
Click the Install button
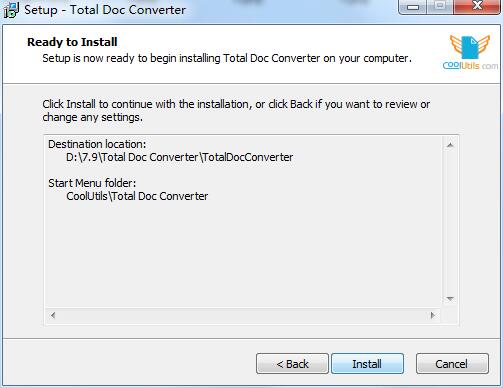pos(367,364)
